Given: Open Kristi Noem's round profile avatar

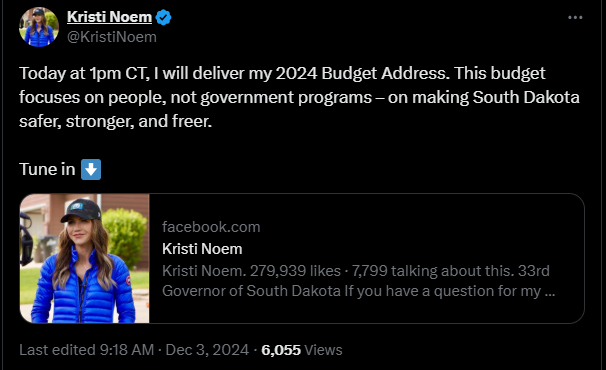Looking at the screenshot, I should click(39, 27).
